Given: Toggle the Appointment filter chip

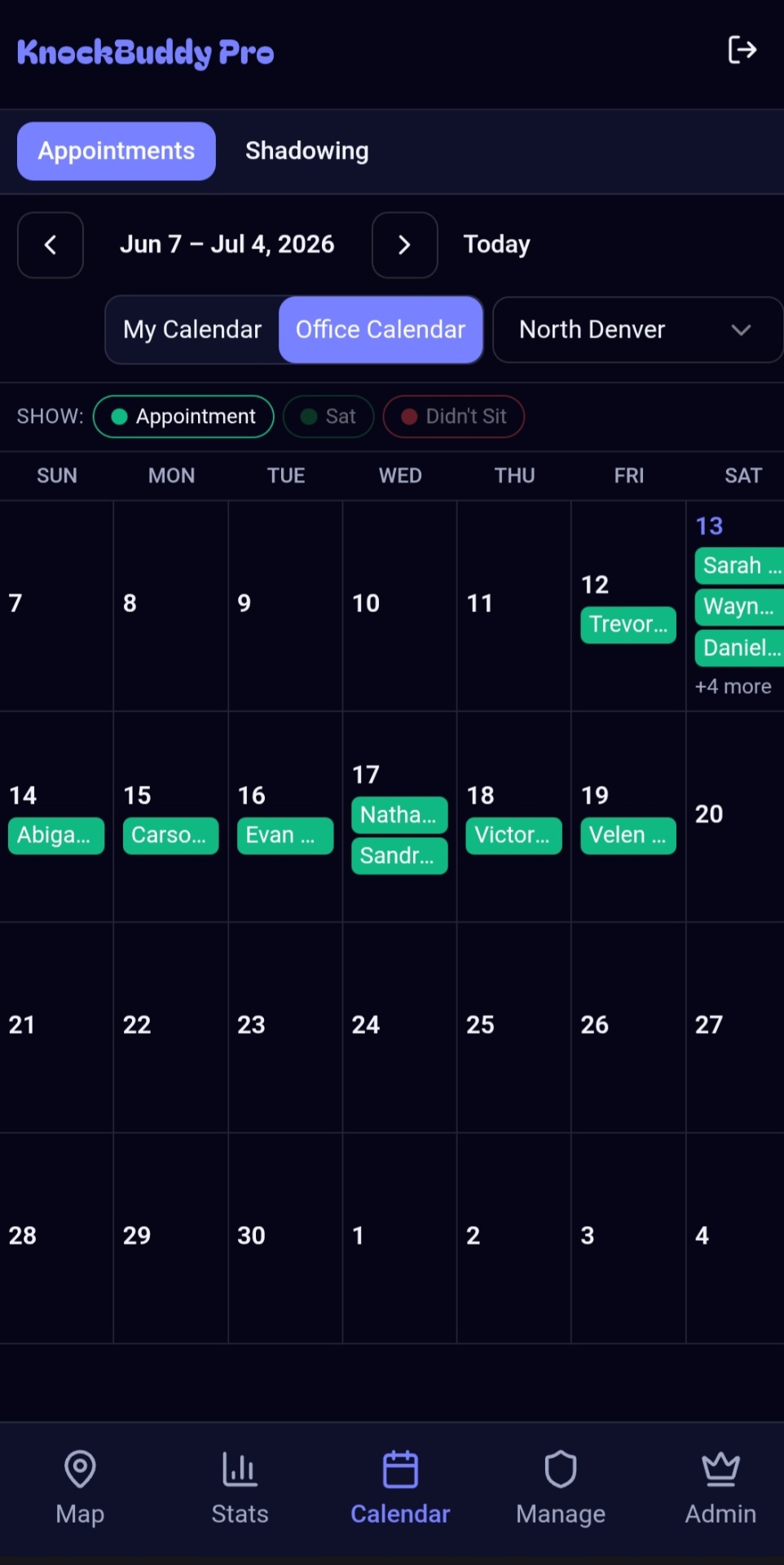Looking at the screenshot, I should tap(183, 417).
